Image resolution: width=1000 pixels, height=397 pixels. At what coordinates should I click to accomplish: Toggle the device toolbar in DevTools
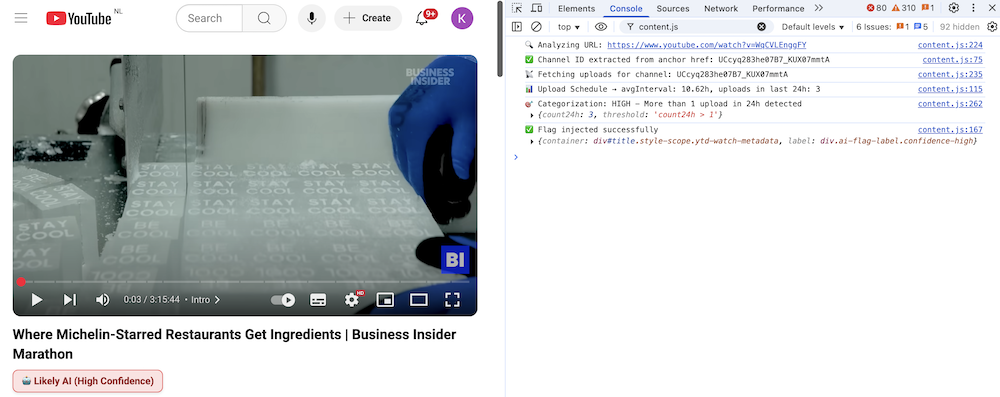click(x=536, y=8)
